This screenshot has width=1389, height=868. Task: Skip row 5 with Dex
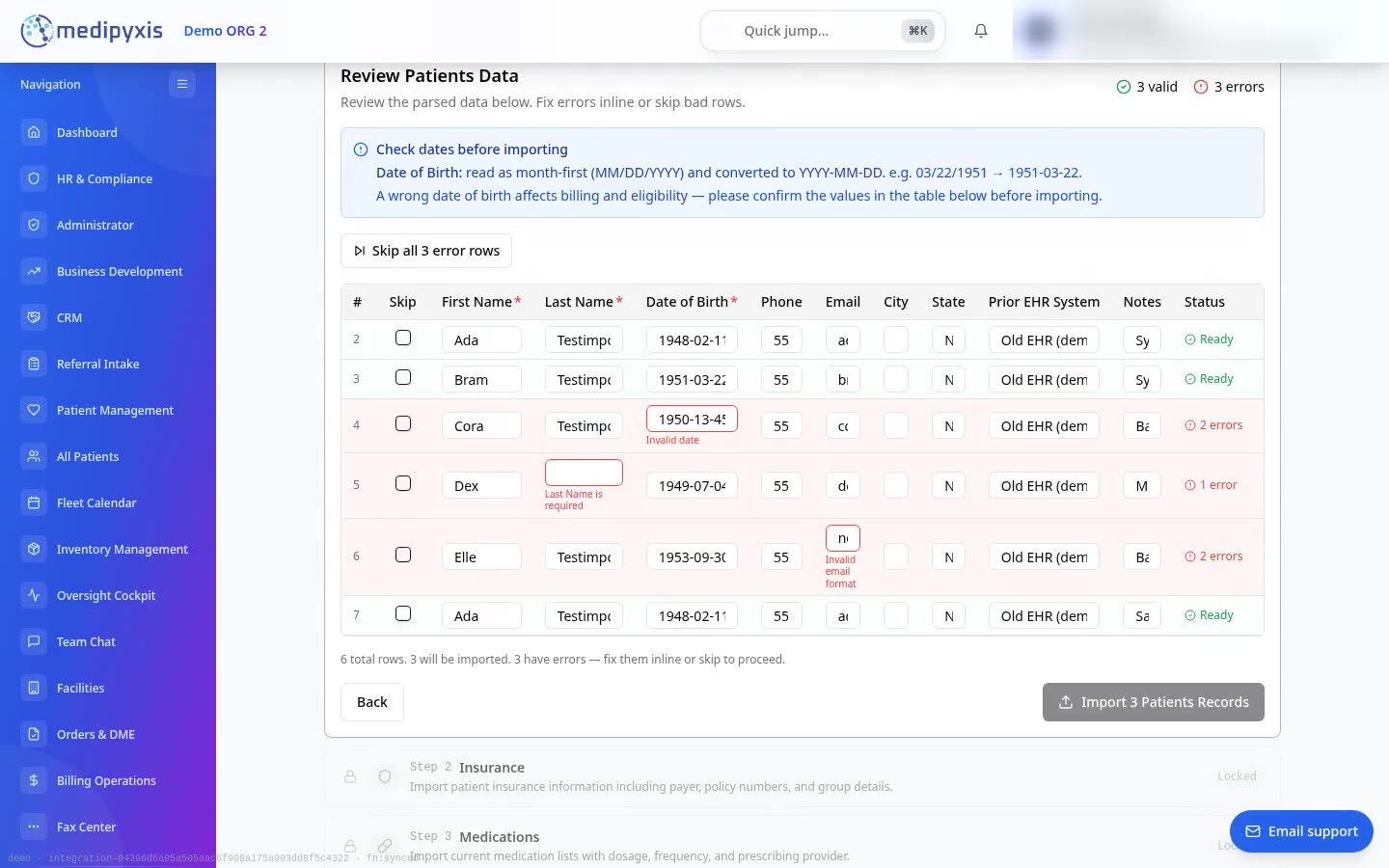click(403, 483)
